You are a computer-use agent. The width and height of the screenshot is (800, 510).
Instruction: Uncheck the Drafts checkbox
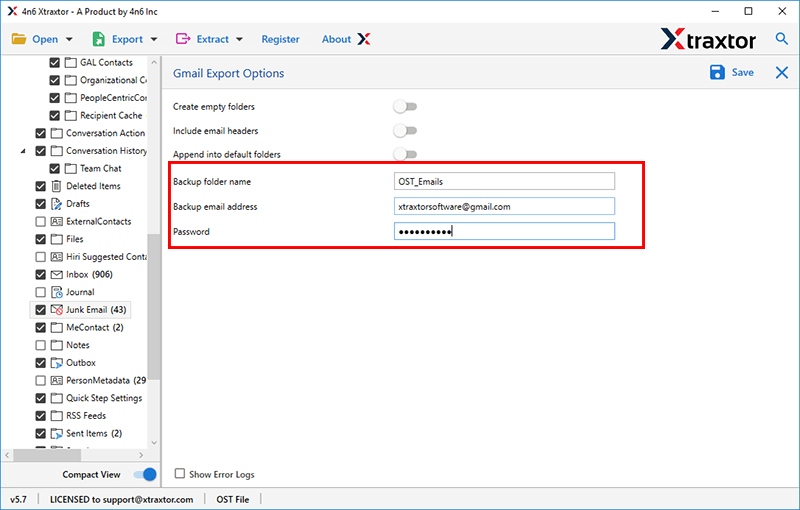click(40, 203)
